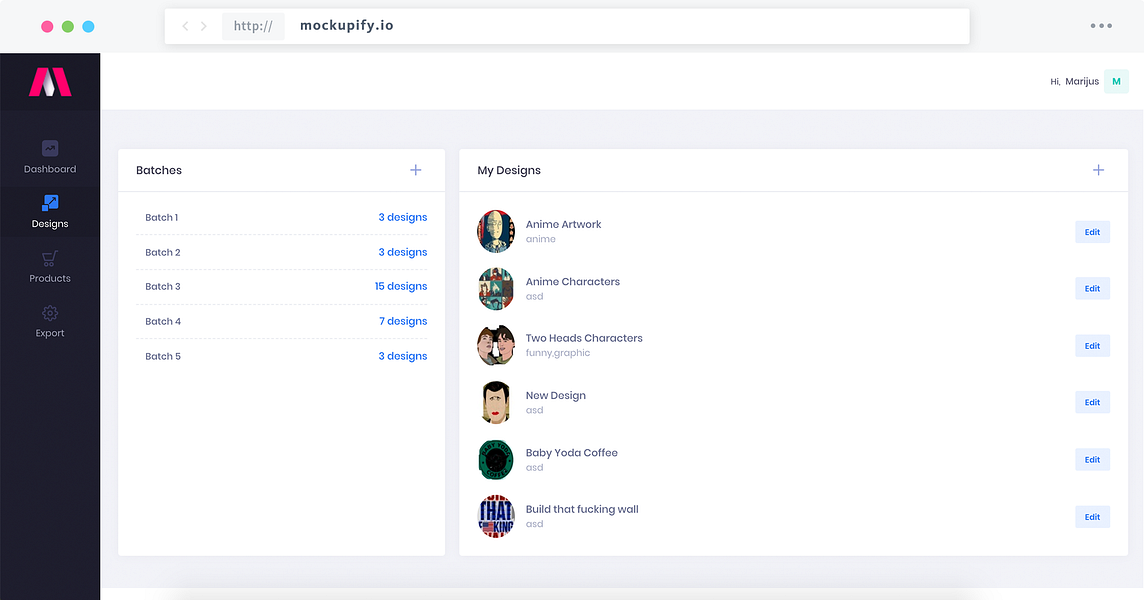1144x600 pixels.
Task: Add a new batch with plus icon
Action: (416, 170)
